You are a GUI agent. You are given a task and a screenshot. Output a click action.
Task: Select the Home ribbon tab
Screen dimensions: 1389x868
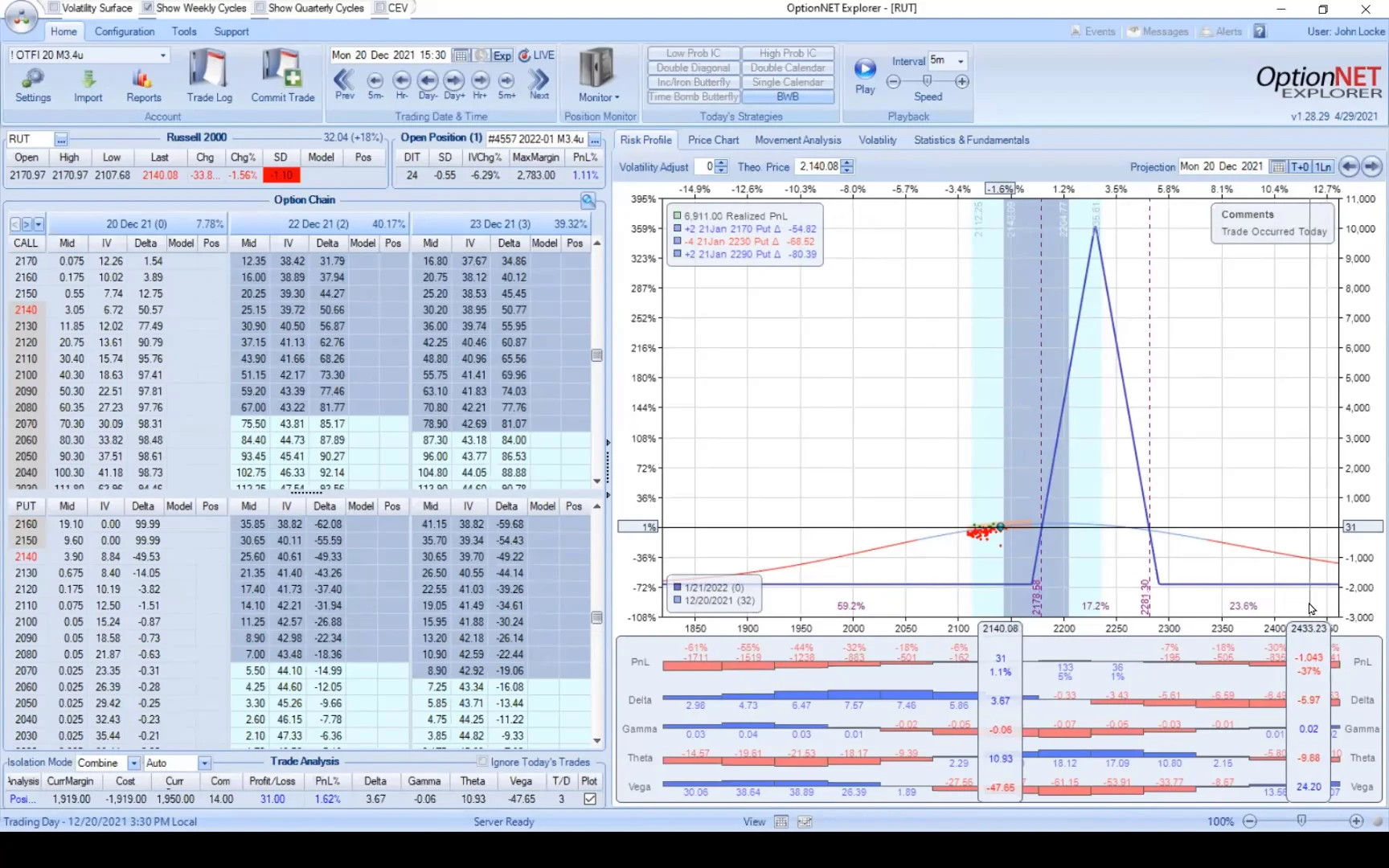coord(64,31)
